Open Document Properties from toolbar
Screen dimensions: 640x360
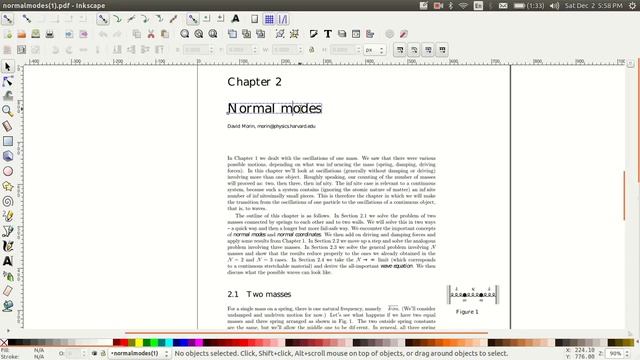[403, 34]
